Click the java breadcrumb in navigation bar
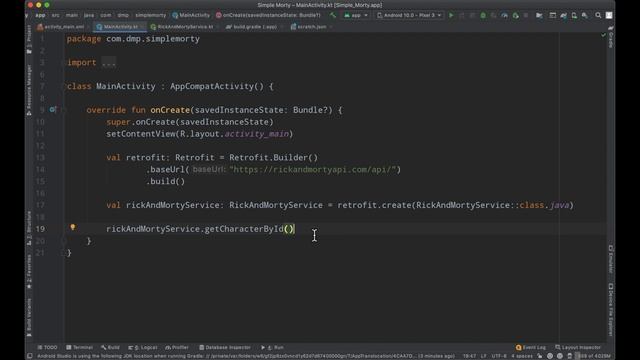 click(89, 15)
